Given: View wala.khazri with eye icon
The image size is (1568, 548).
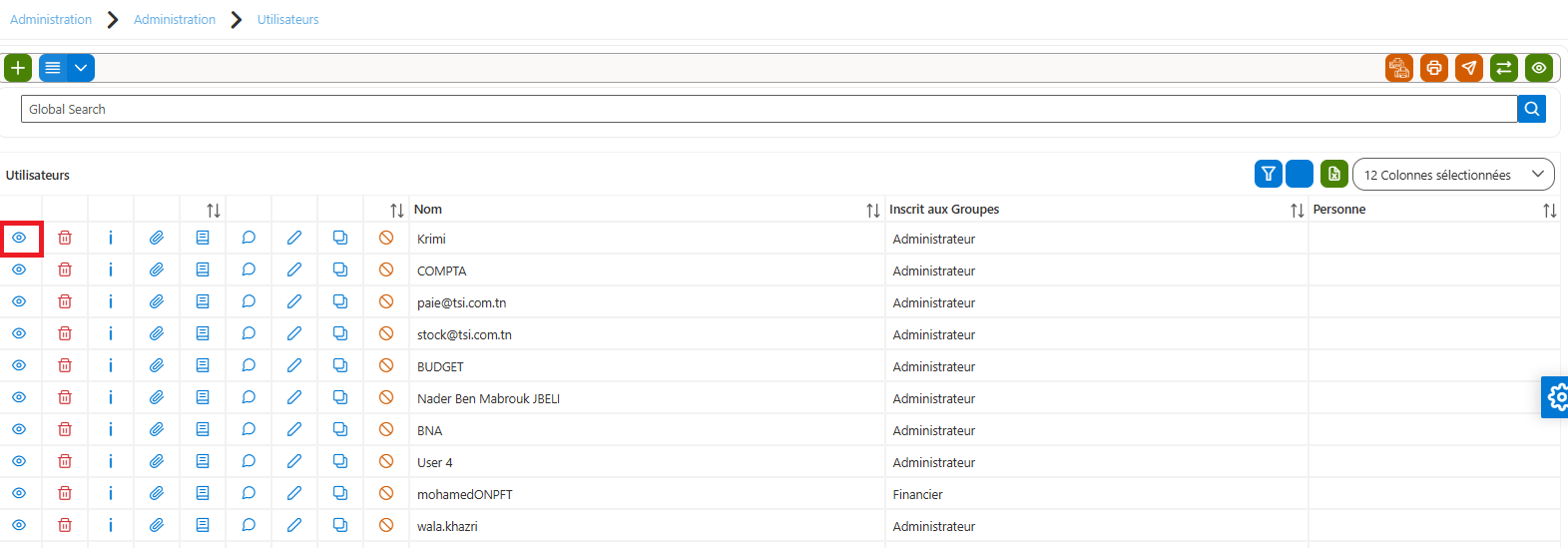Looking at the screenshot, I should [x=19, y=525].
